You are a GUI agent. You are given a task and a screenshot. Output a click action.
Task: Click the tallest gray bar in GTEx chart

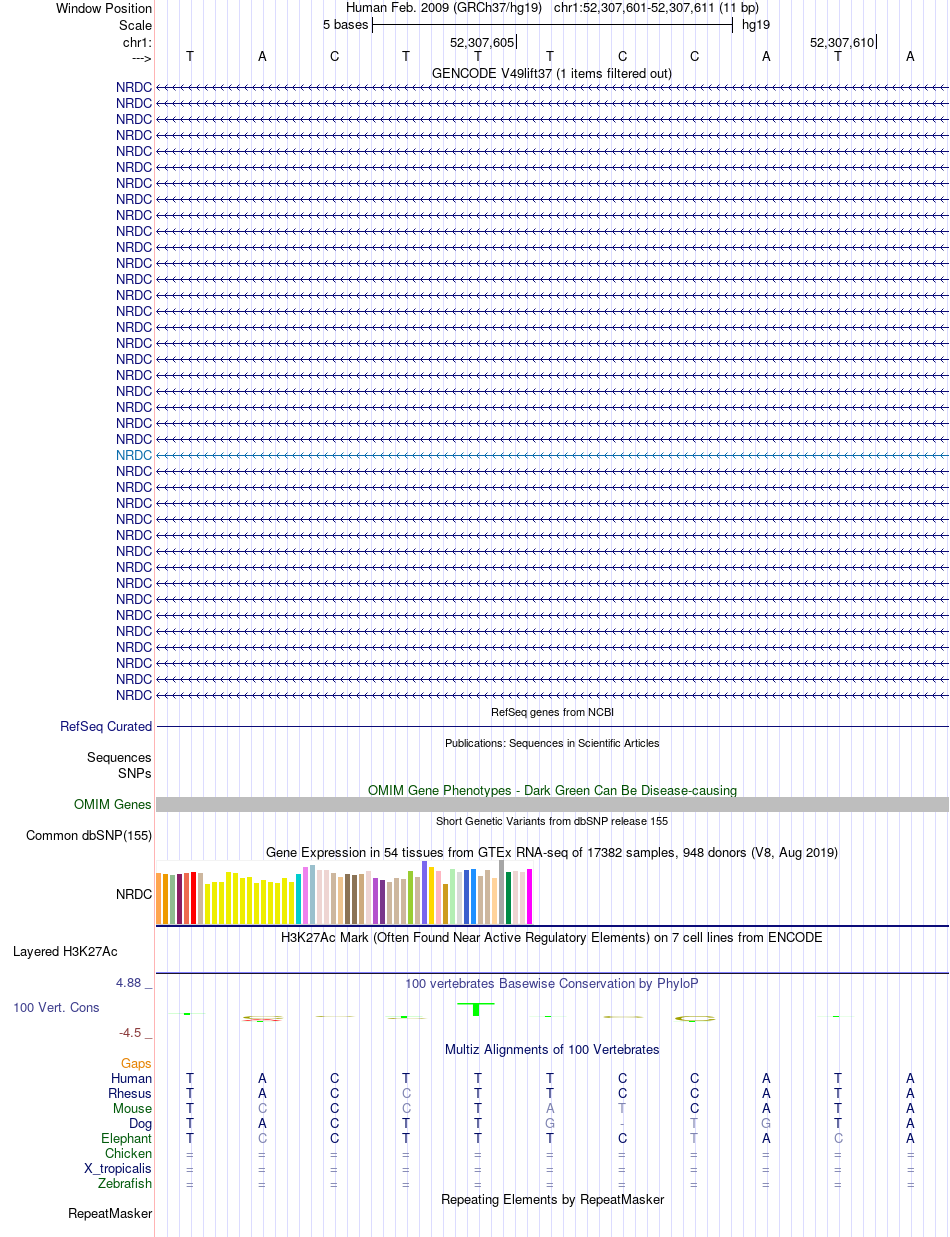coord(502,892)
